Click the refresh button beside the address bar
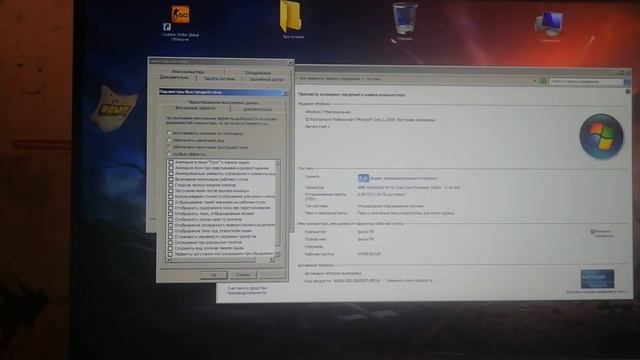640x360 pixels. 542,81
